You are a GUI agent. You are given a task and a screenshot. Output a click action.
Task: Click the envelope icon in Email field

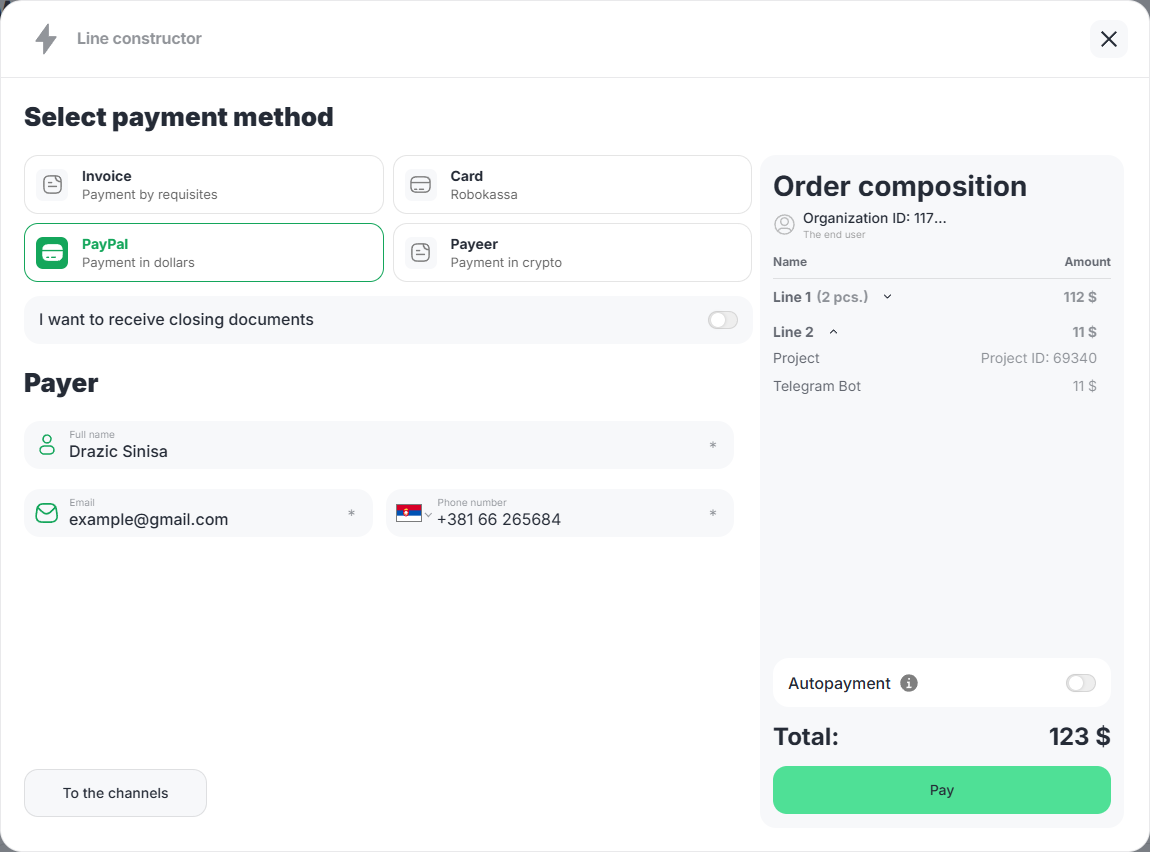pos(47,513)
